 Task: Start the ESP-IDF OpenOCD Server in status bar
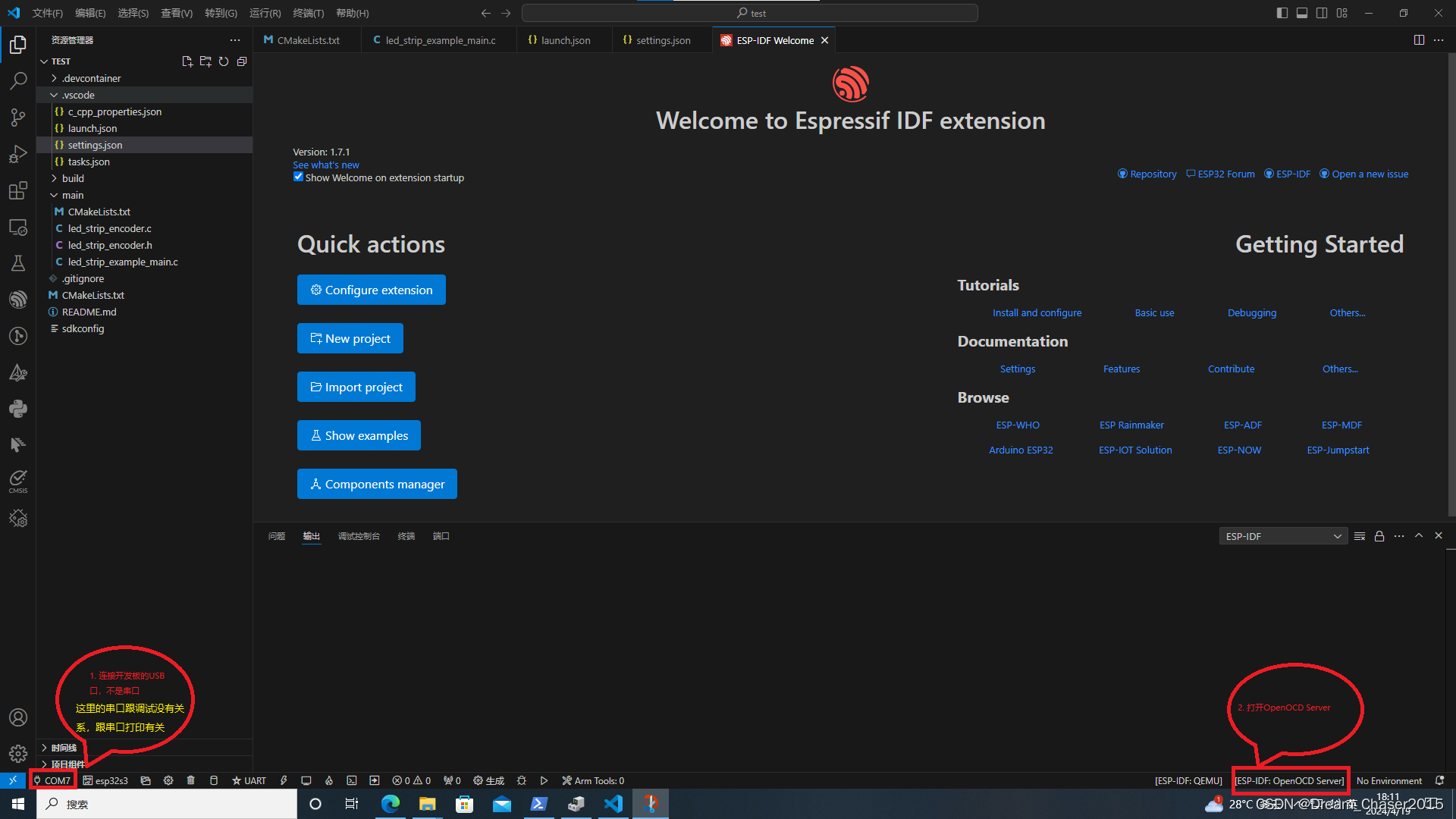pos(1289,780)
